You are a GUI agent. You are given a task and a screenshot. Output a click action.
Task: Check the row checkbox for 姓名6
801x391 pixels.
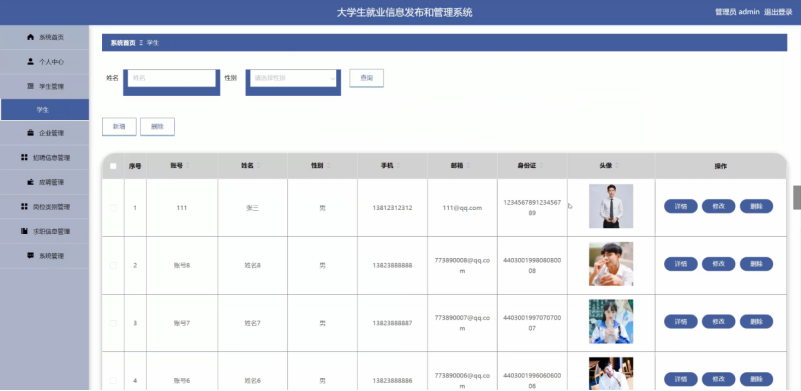tap(113, 380)
